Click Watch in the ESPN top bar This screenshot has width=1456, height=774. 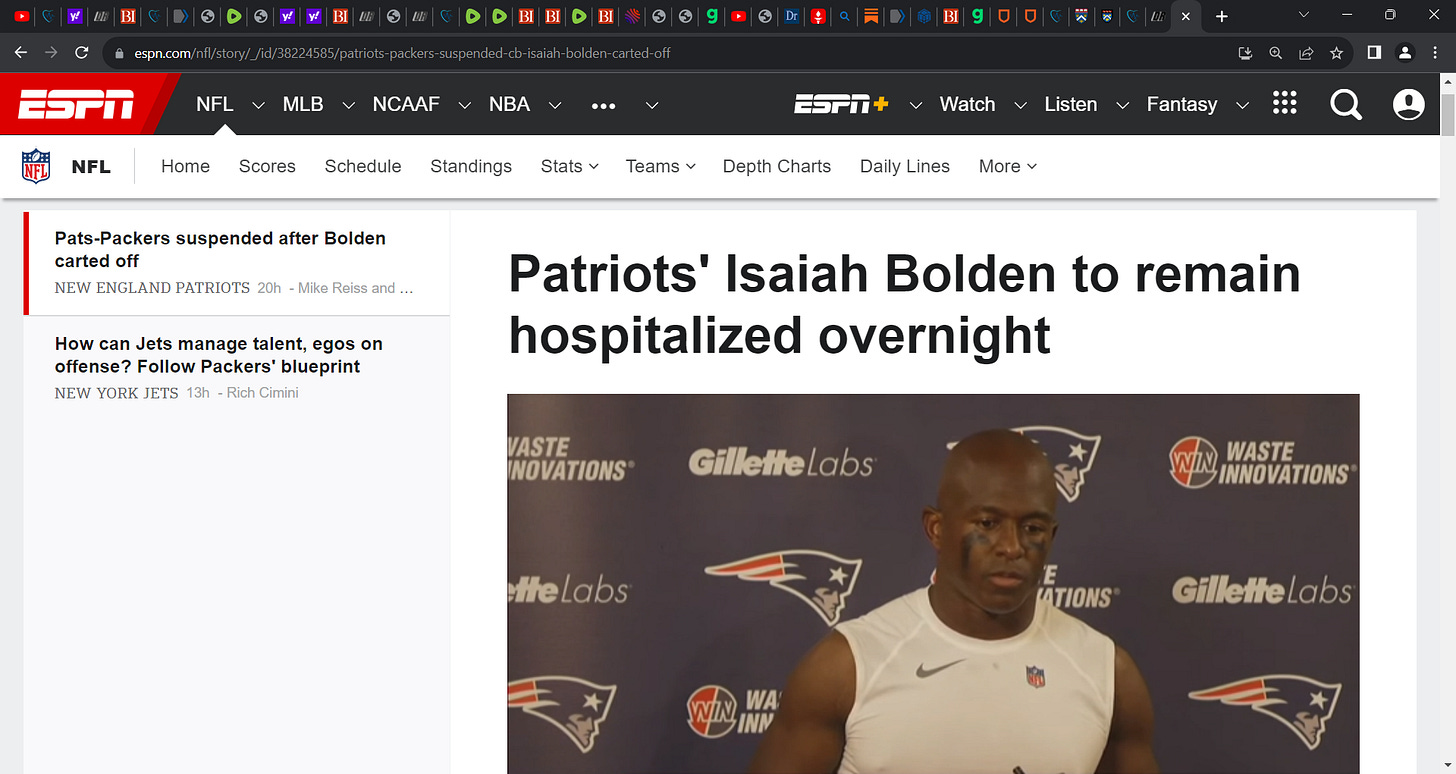[x=967, y=104]
